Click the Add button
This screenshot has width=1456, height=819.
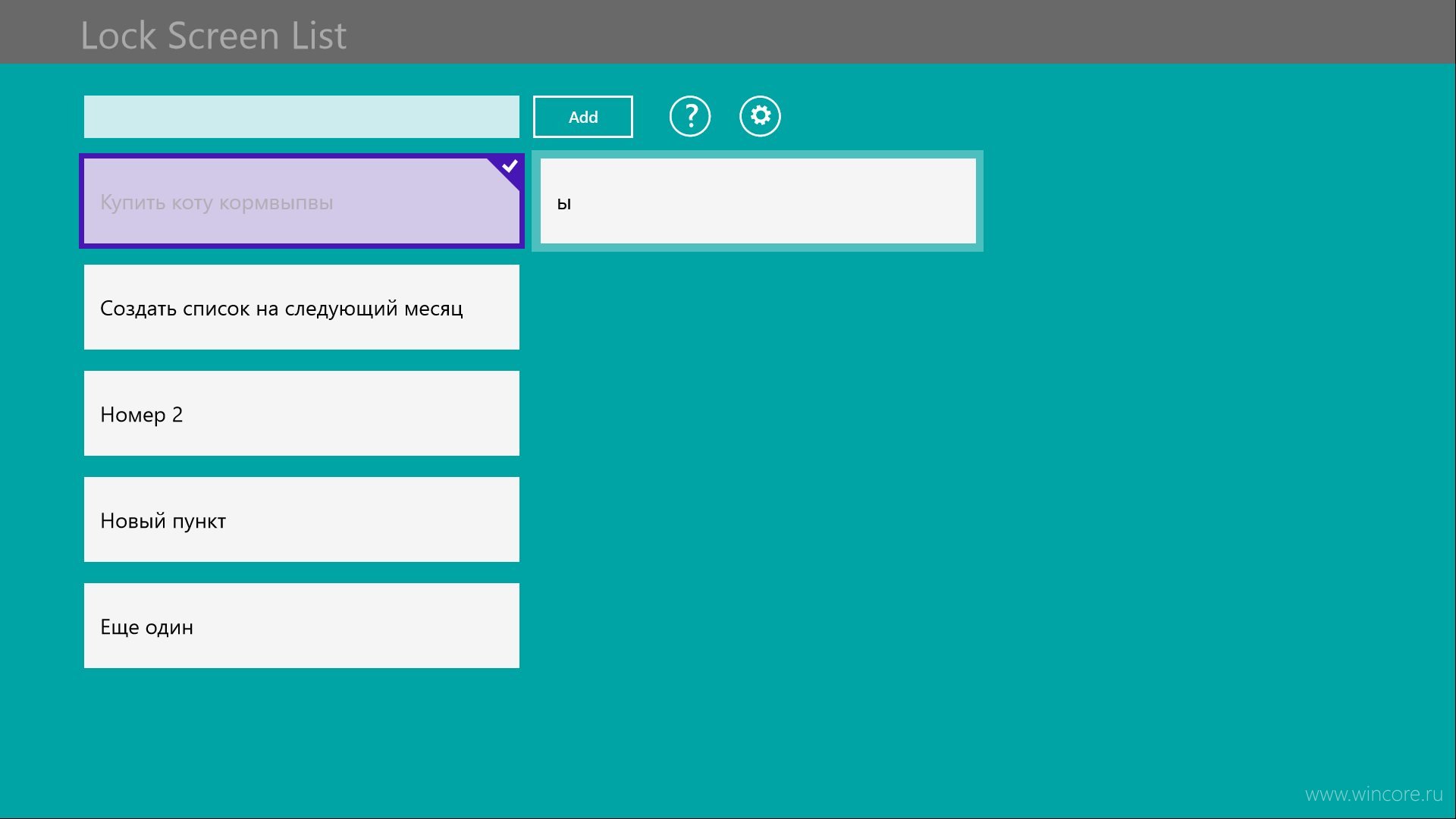click(582, 117)
